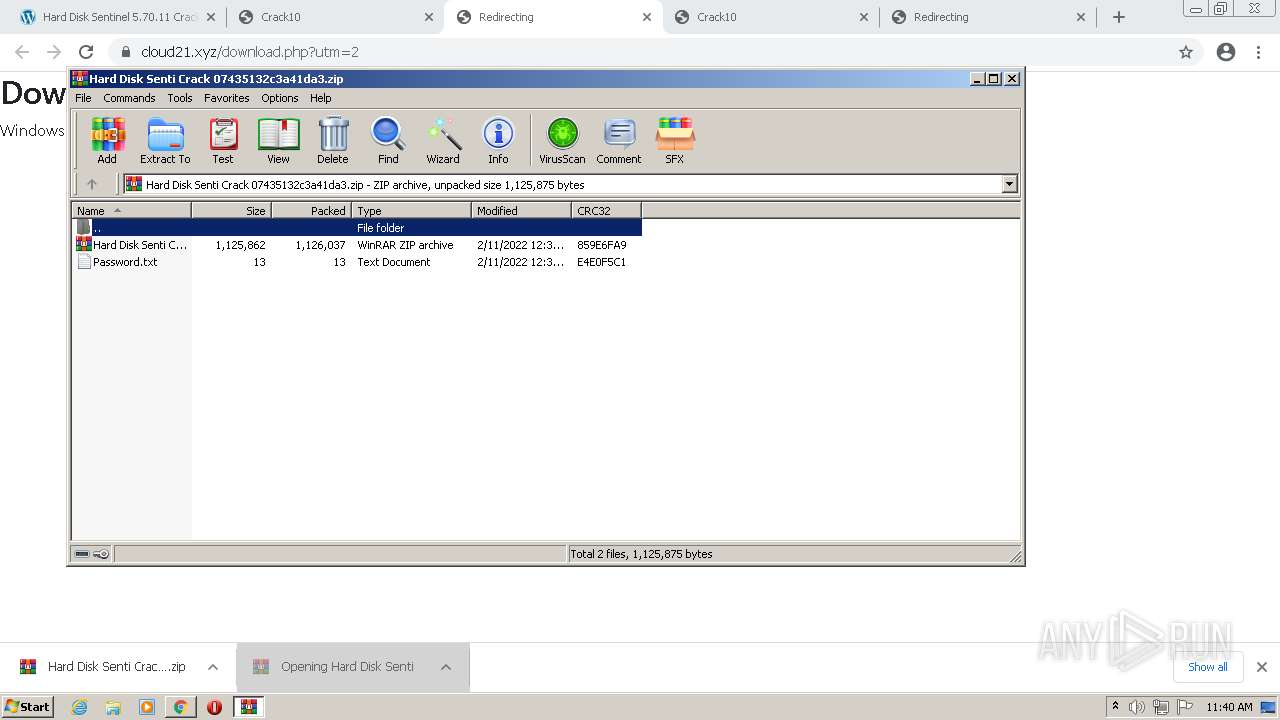Click the View toolbar icon
Screen dimensions: 1280x720
click(x=278, y=140)
